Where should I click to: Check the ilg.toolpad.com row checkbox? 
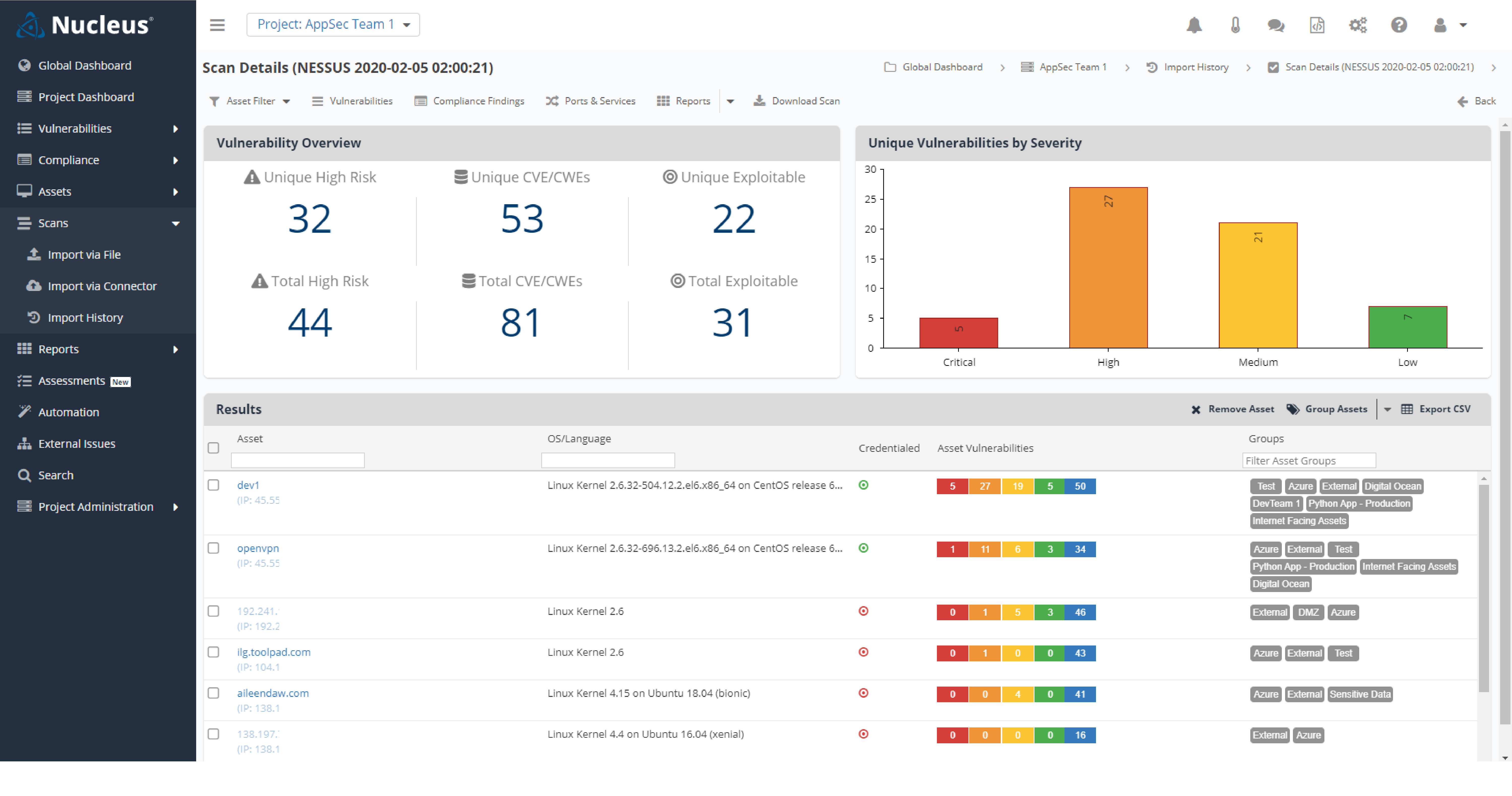point(214,652)
